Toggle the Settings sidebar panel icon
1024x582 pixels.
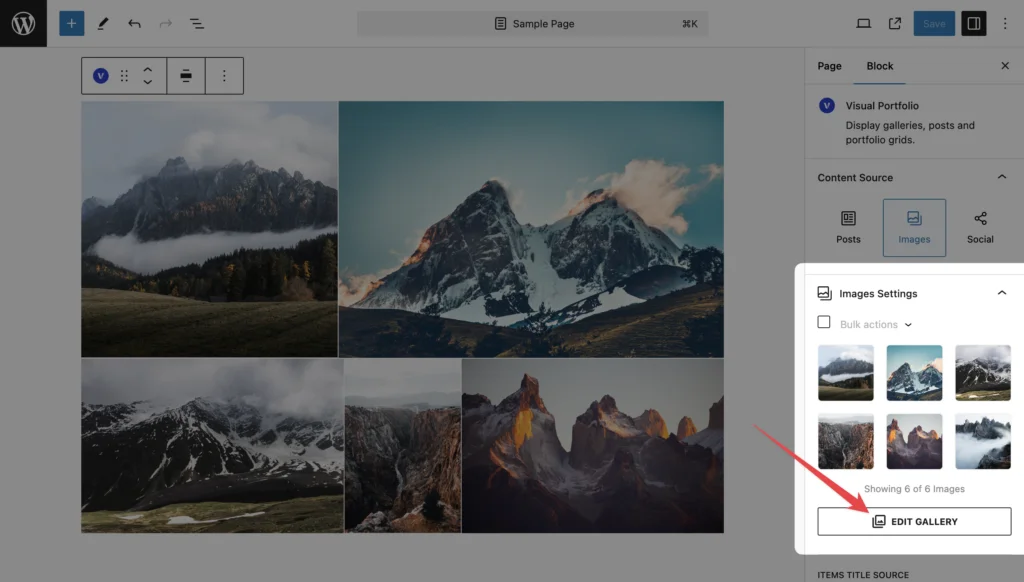973,23
